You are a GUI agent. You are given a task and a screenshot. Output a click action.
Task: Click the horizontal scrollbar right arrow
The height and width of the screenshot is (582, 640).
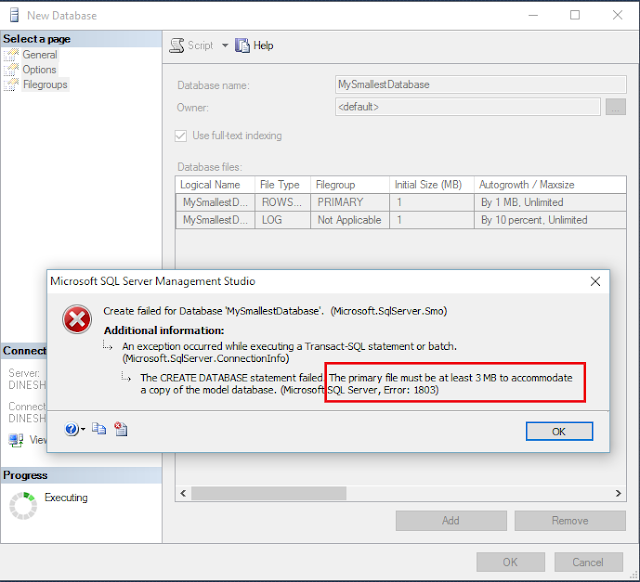pyautogui.click(x=618, y=493)
